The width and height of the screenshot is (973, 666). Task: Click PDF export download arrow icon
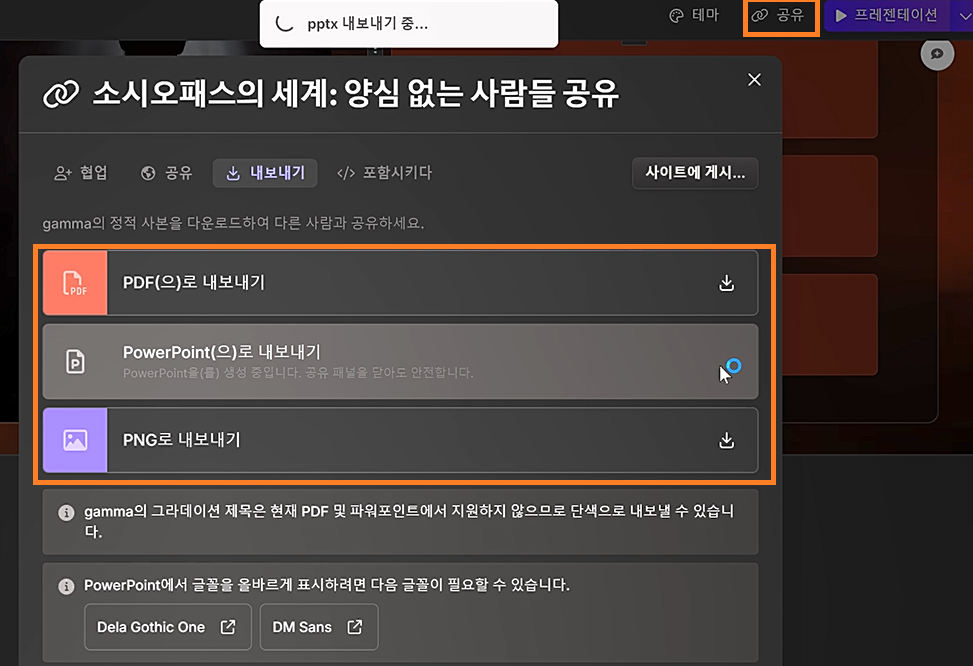[x=726, y=283]
